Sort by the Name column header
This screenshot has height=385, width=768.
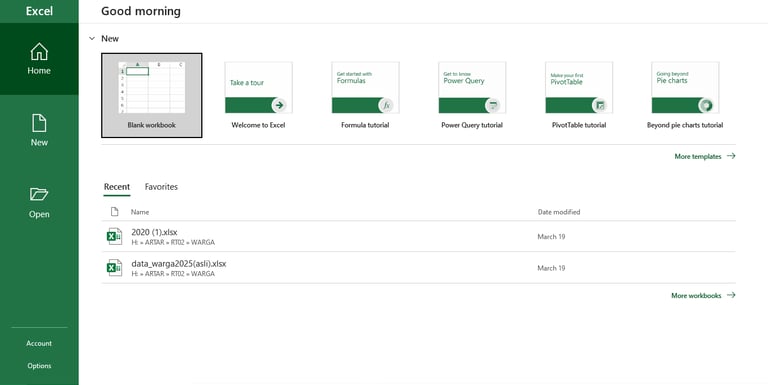point(140,212)
